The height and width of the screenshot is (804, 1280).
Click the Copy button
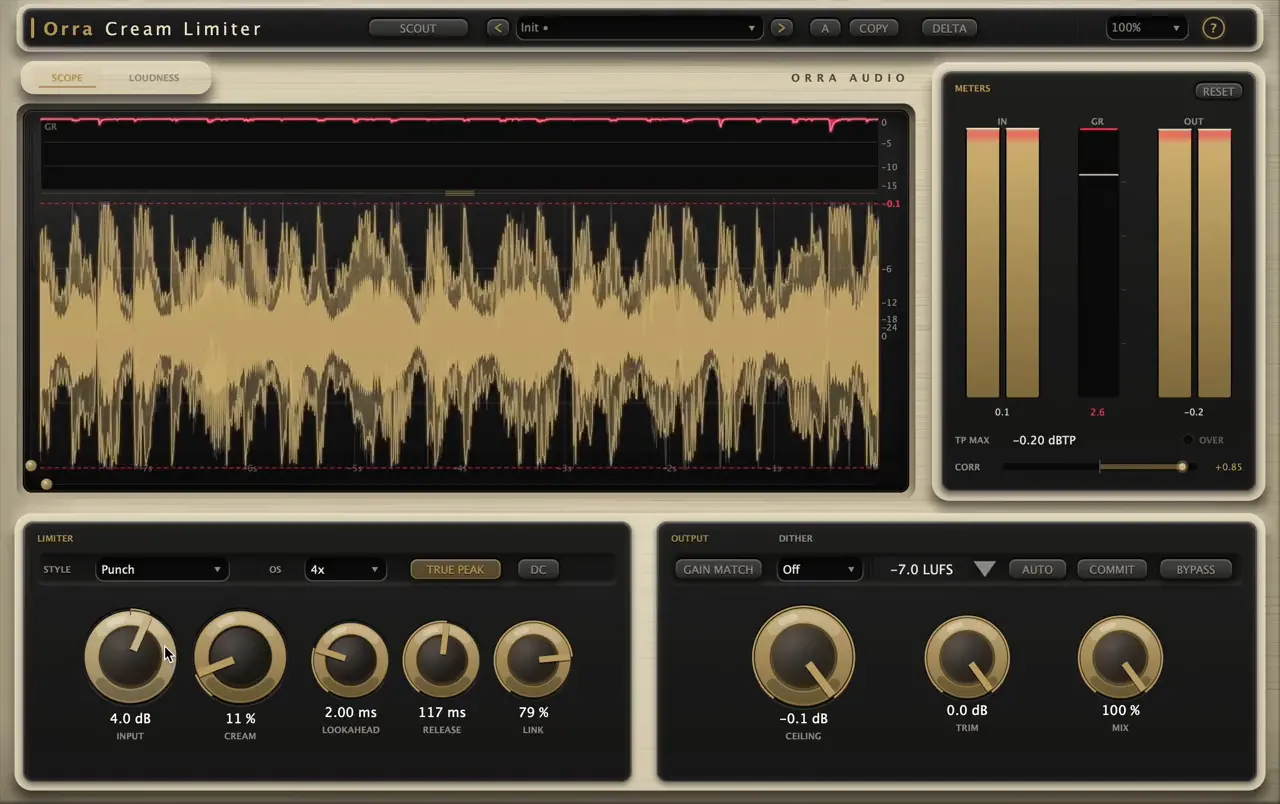coord(873,28)
